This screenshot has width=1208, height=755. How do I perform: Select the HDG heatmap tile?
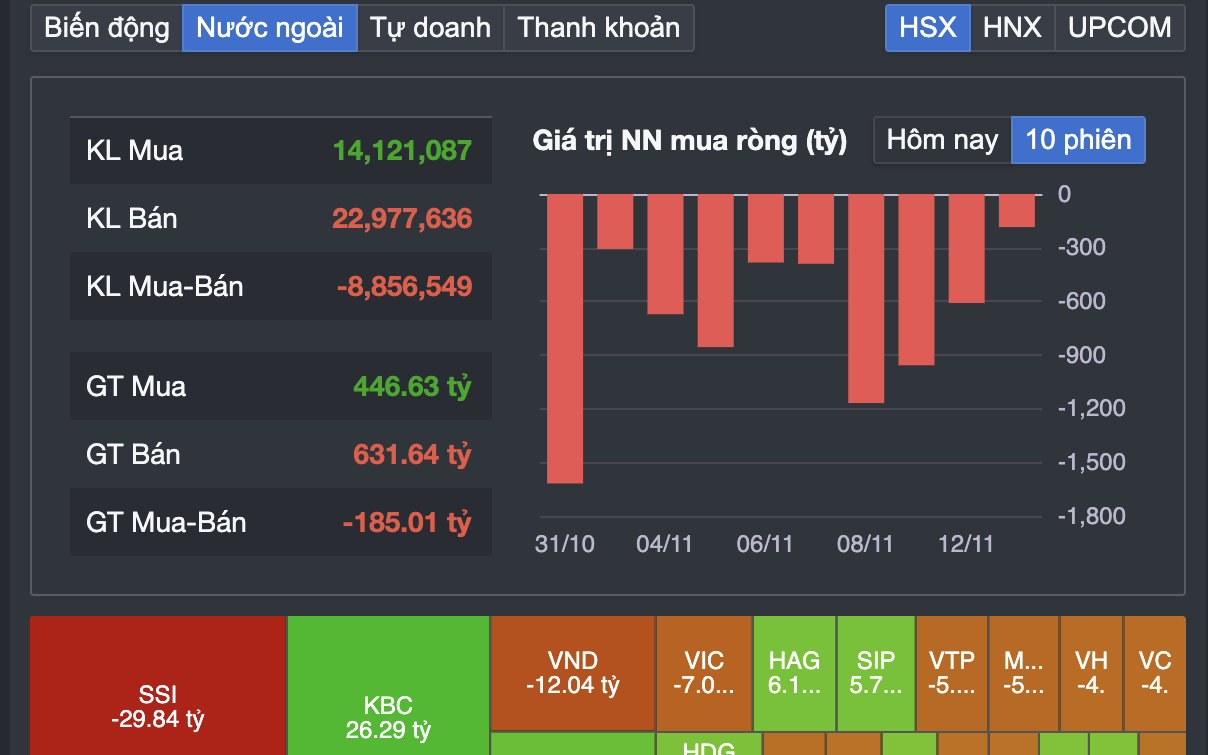708,745
